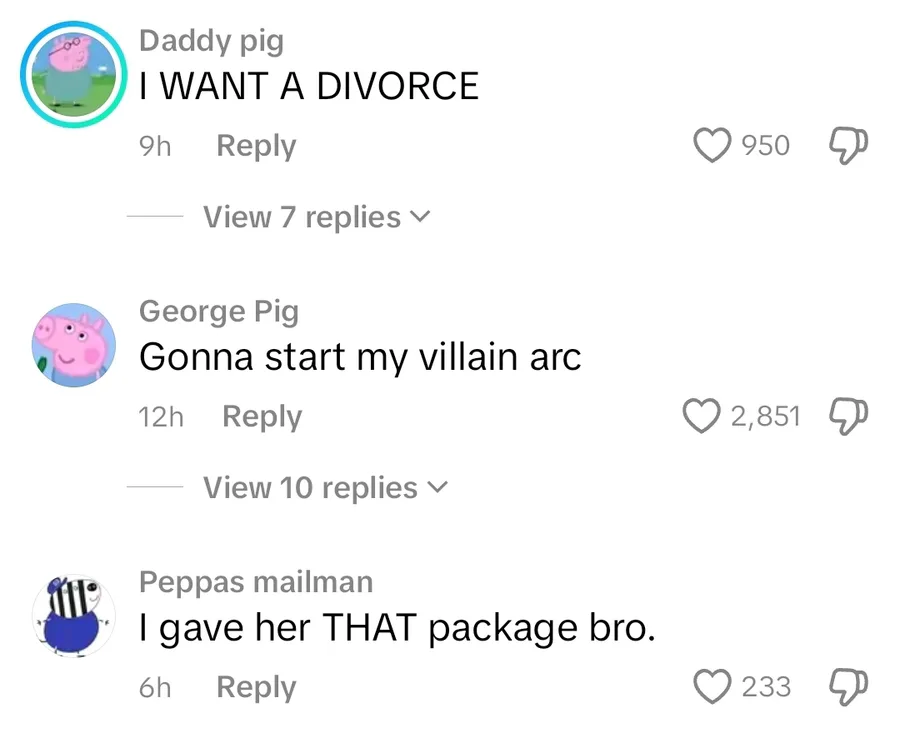Like George Pig's villain arc comment
The width and height of the screenshot is (900, 738).
click(701, 415)
